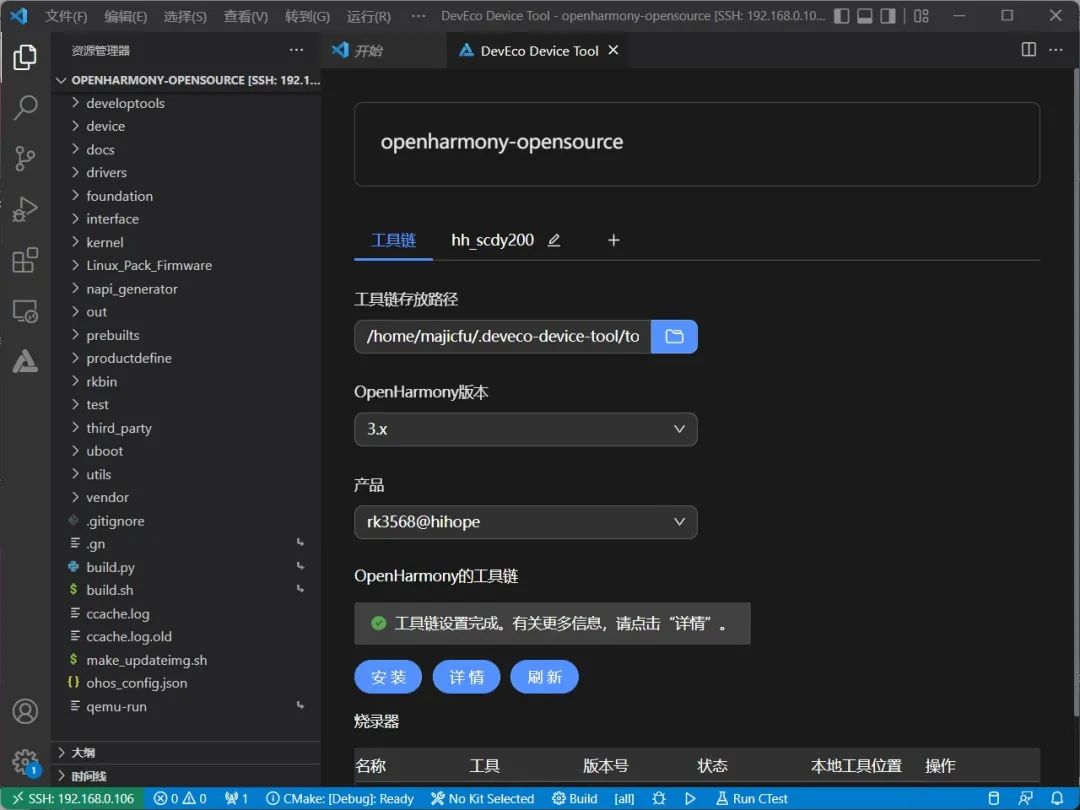Click the SSH: 192.168.0.106 remote indicator
Viewport: 1080px width, 810px height.
tap(72, 798)
